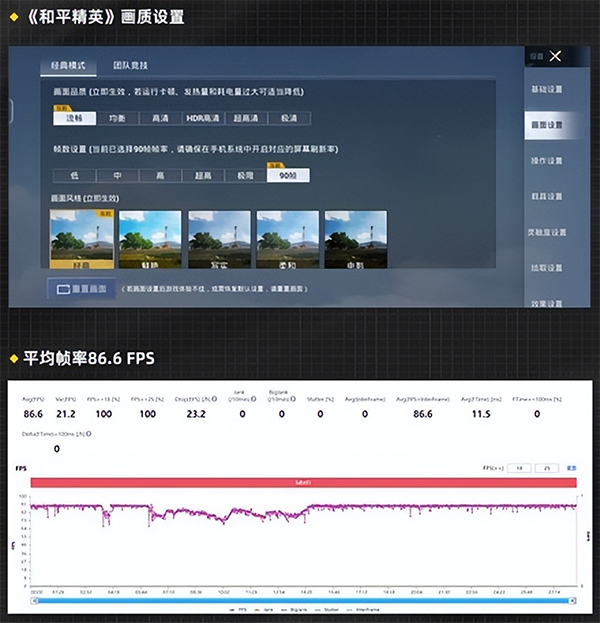
Task: Open 基础设置 in the right sidebar
Action: (x=546, y=89)
